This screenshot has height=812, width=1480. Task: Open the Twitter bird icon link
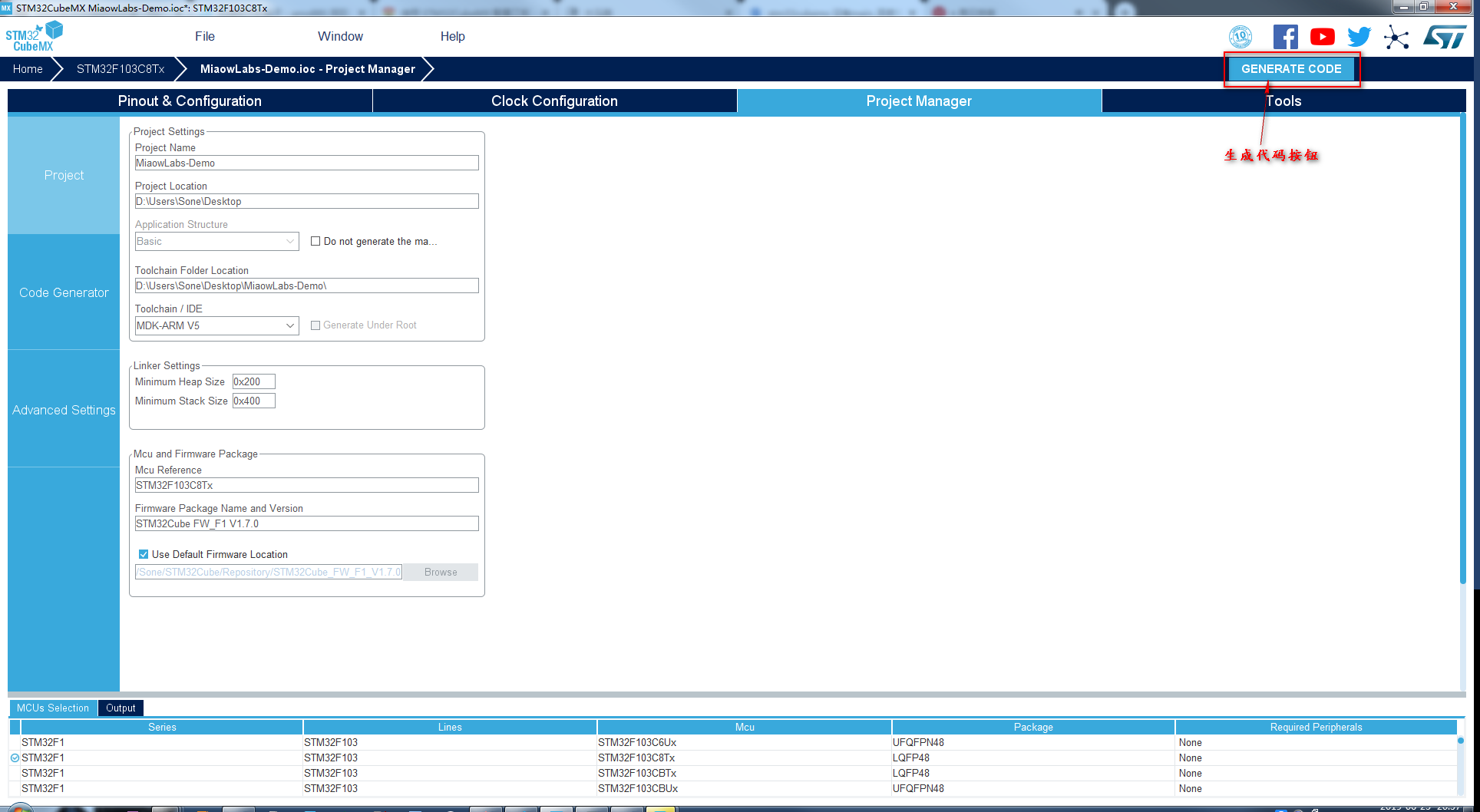[1359, 37]
